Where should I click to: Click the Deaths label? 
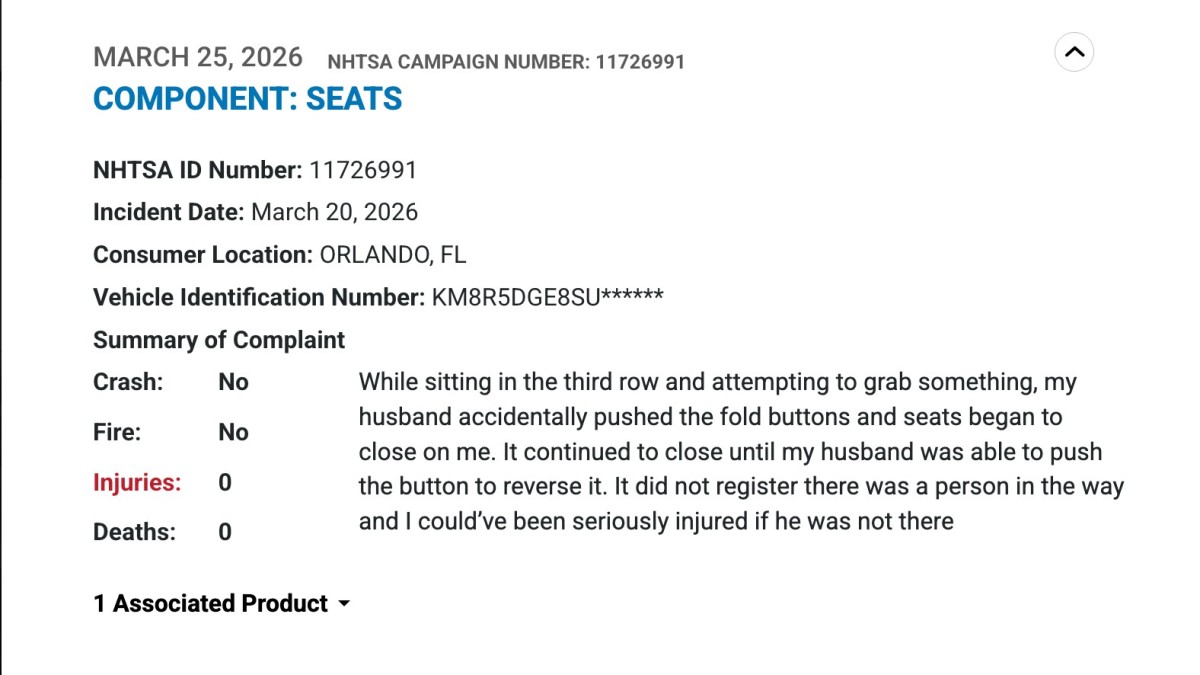(x=134, y=532)
